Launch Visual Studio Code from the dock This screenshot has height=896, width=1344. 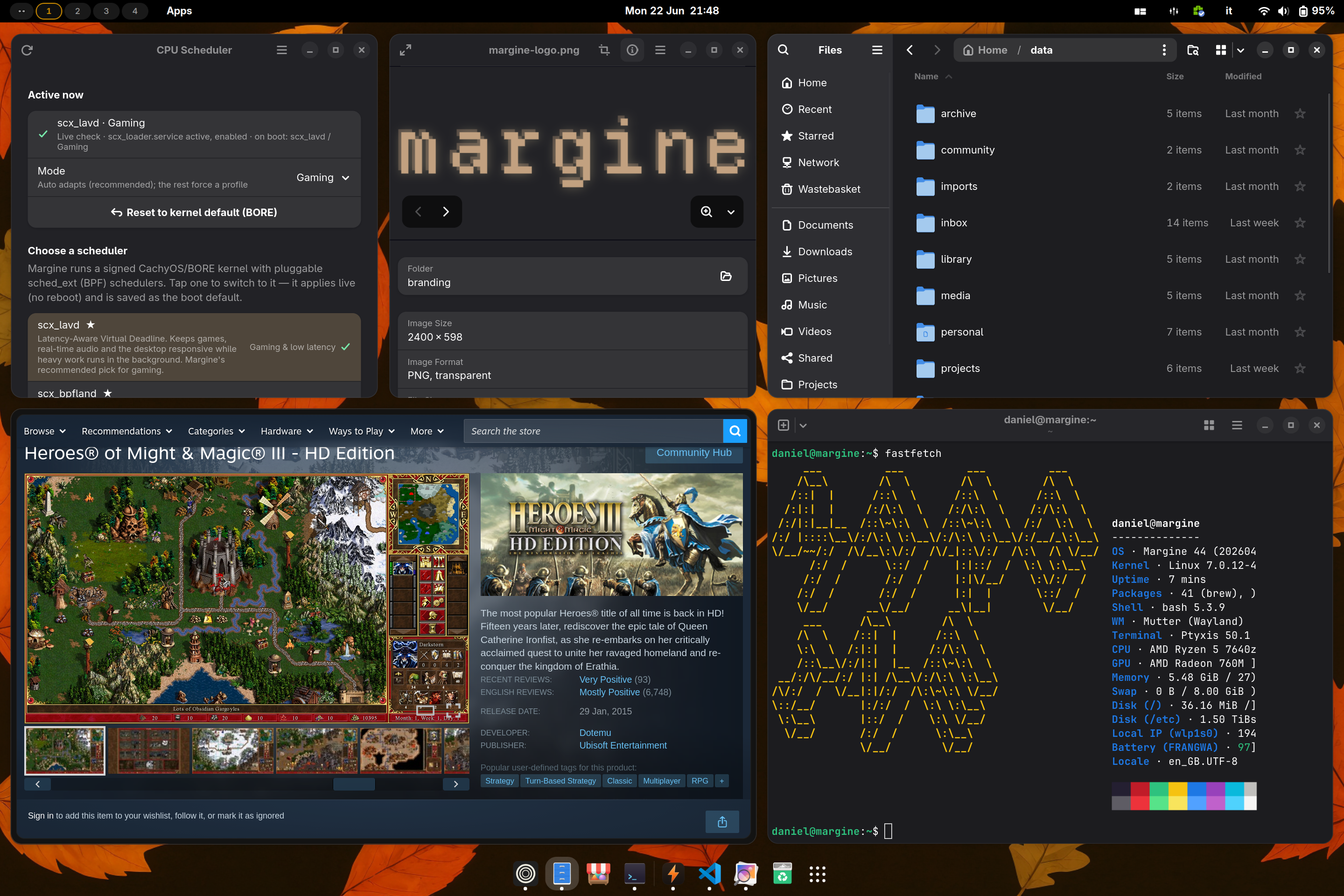click(709, 874)
